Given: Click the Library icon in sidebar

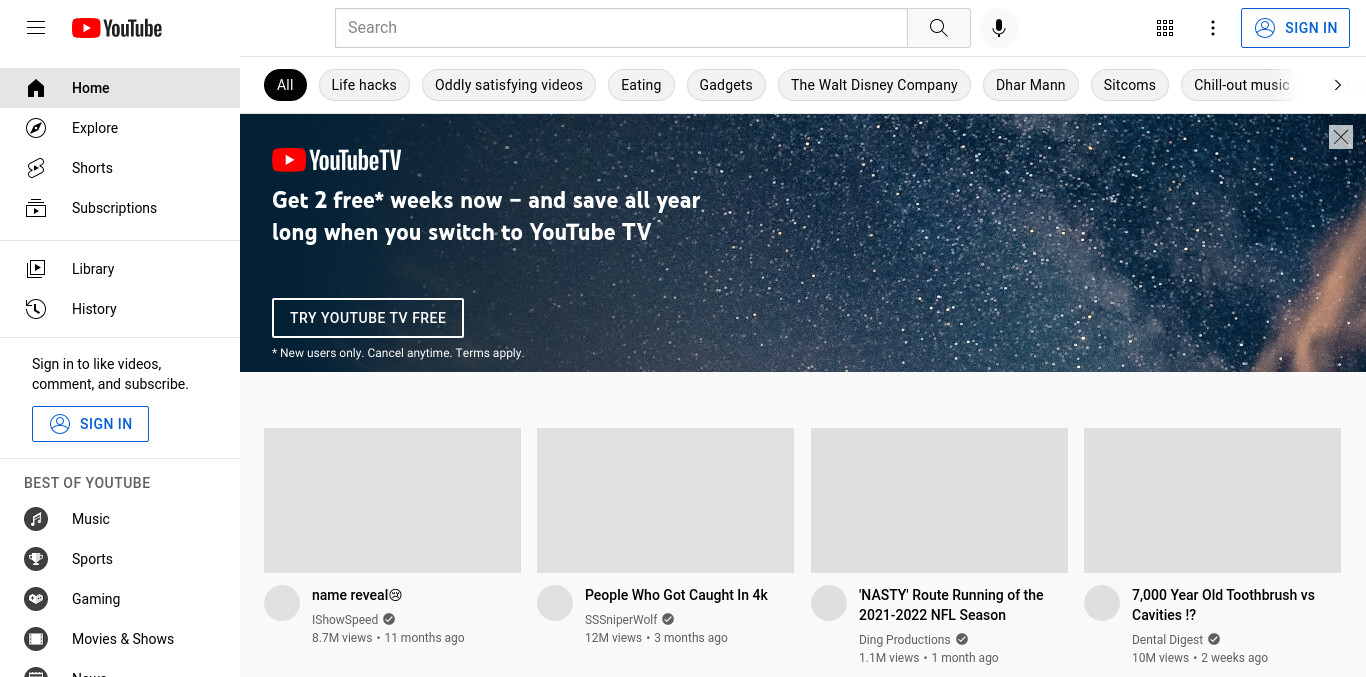Looking at the screenshot, I should click(x=36, y=269).
